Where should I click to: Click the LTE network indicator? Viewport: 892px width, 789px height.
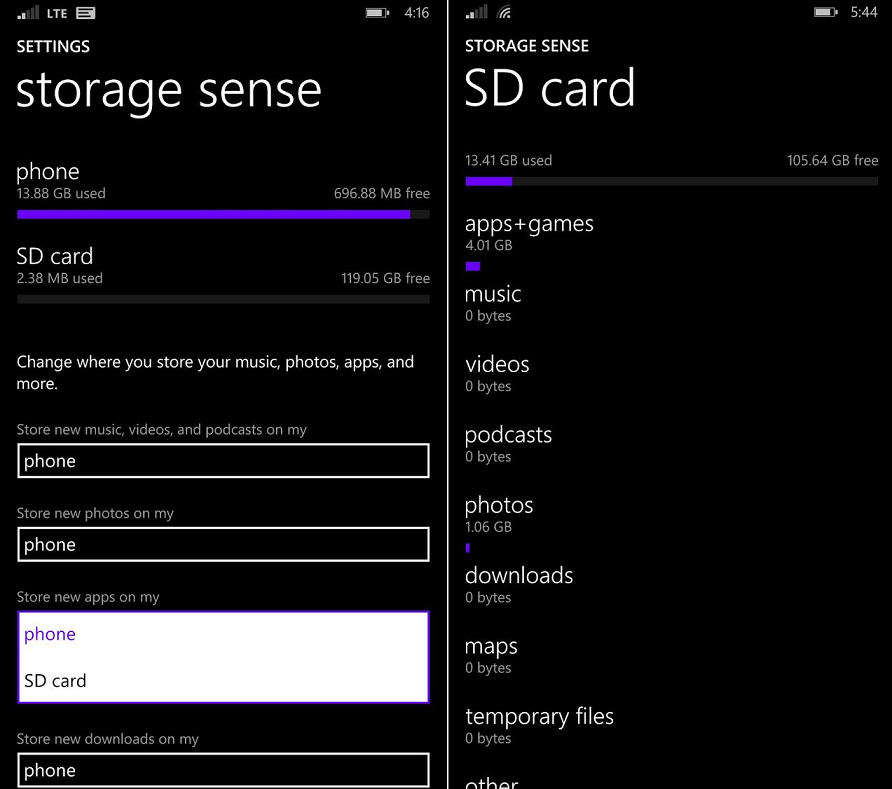(55, 12)
